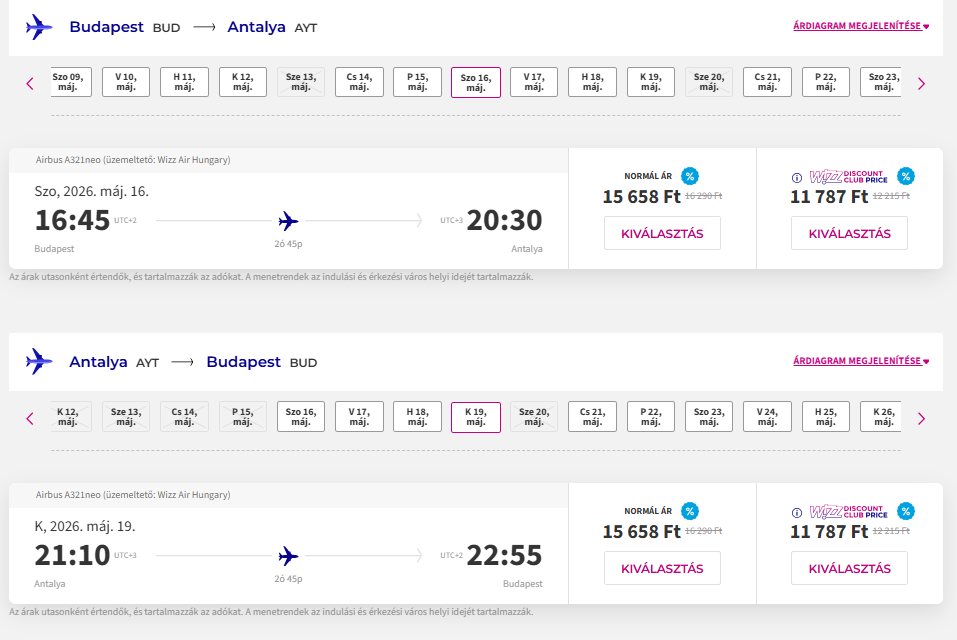Image resolution: width=957 pixels, height=640 pixels.
Task: Show price chart for Budapest to Antalya
Action: click(861, 26)
